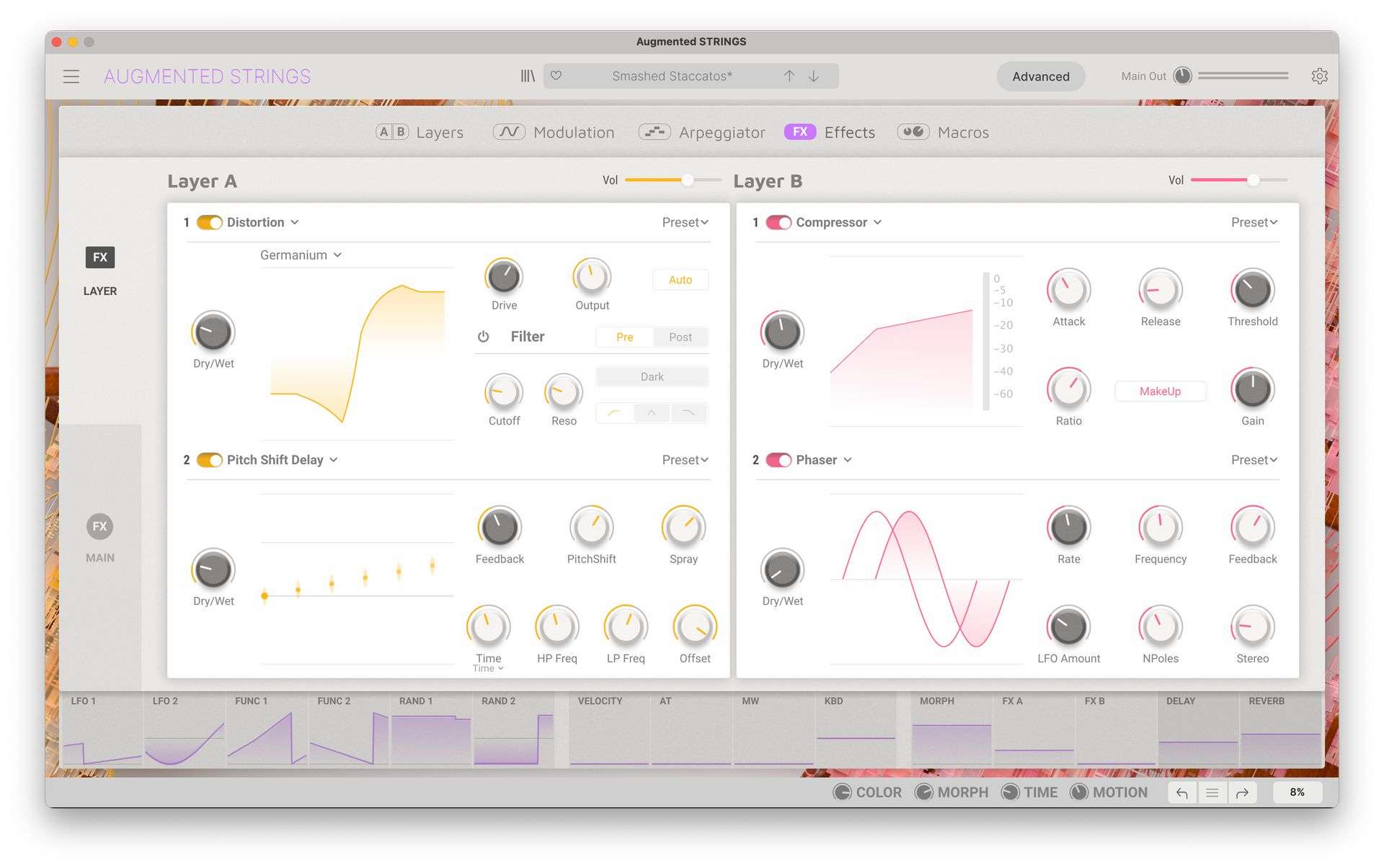Toggle Auto output on Distortion
The height and width of the screenshot is (868, 1384).
tap(680, 280)
